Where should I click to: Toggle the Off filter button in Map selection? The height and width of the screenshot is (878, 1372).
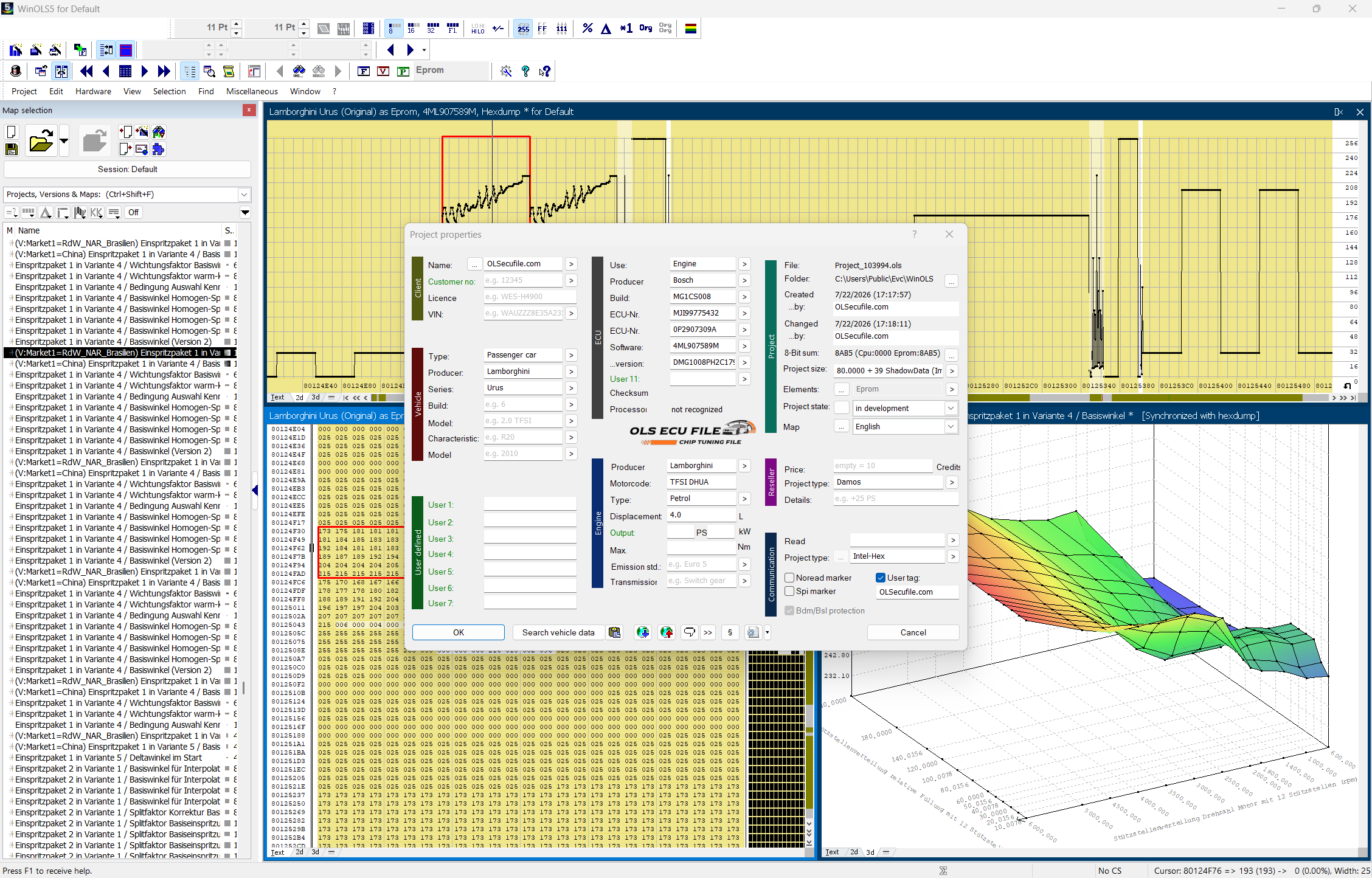click(133, 212)
